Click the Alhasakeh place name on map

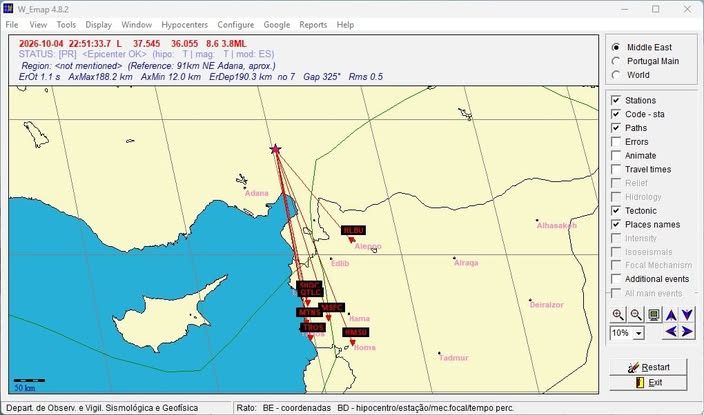557,225
